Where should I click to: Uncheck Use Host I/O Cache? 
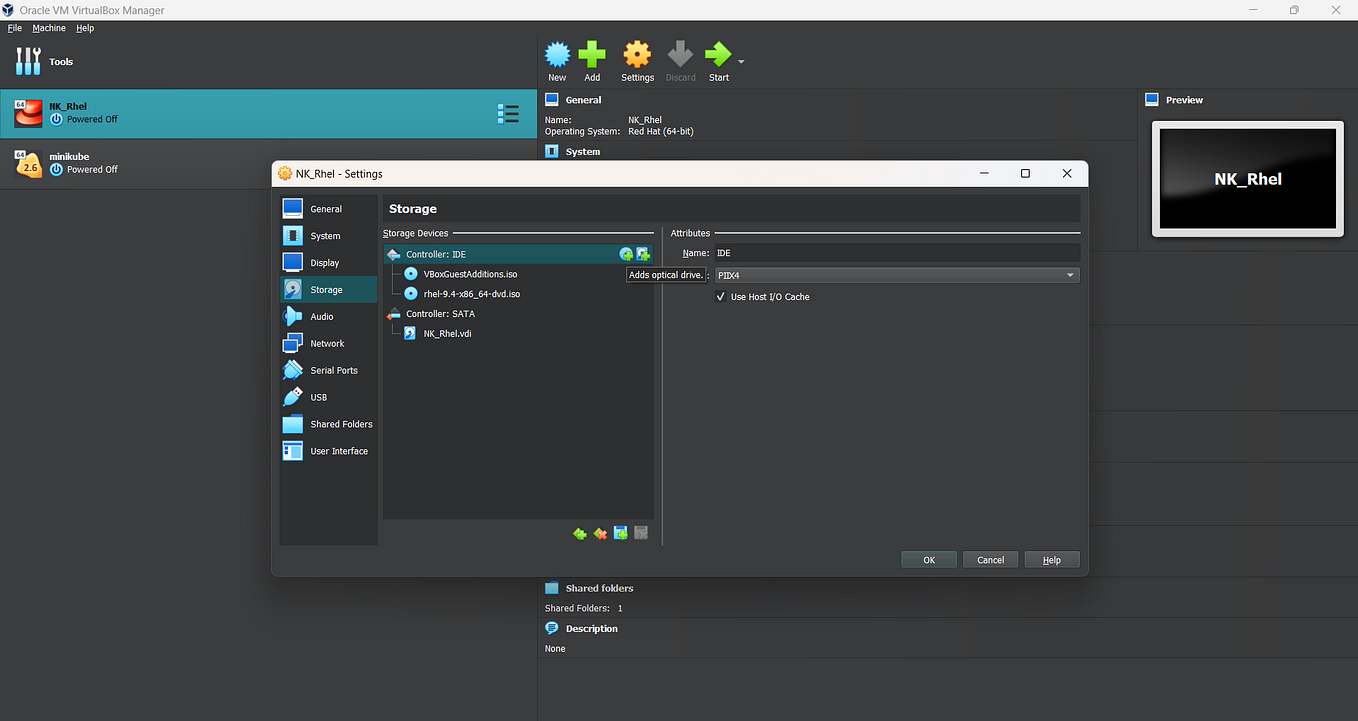pos(720,296)
